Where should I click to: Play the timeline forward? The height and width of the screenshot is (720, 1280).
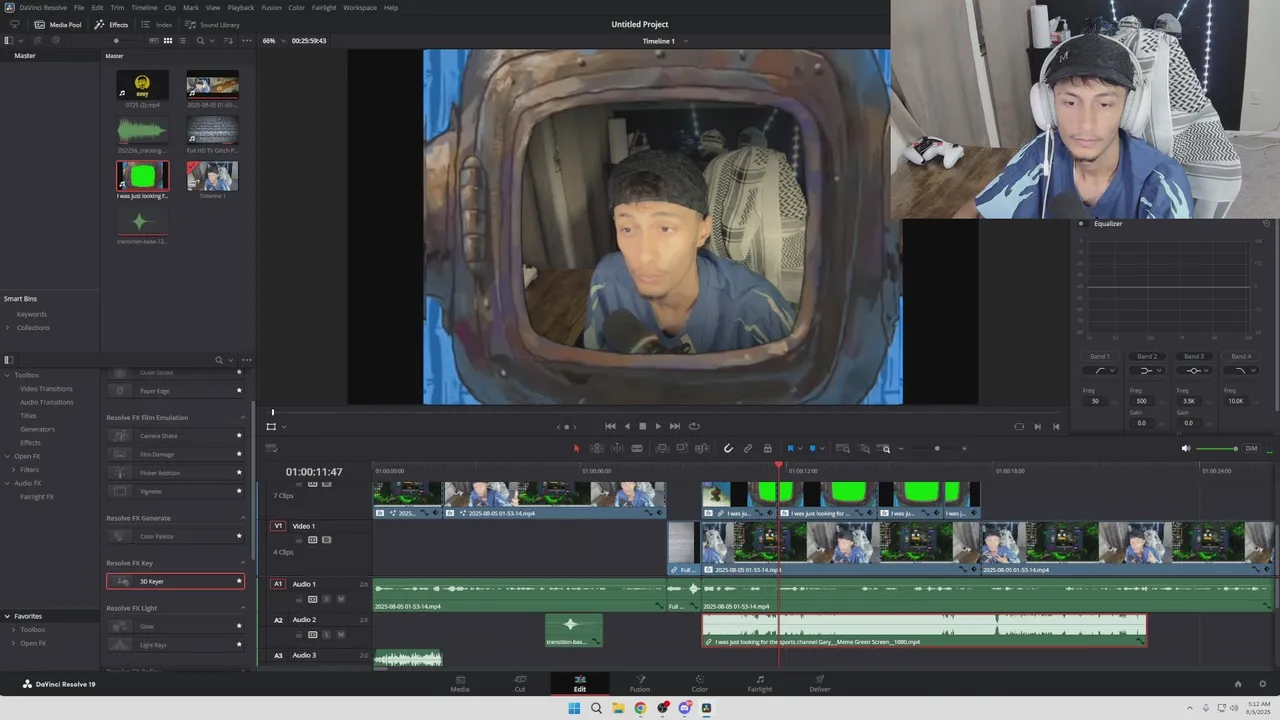tap(658, 426)
